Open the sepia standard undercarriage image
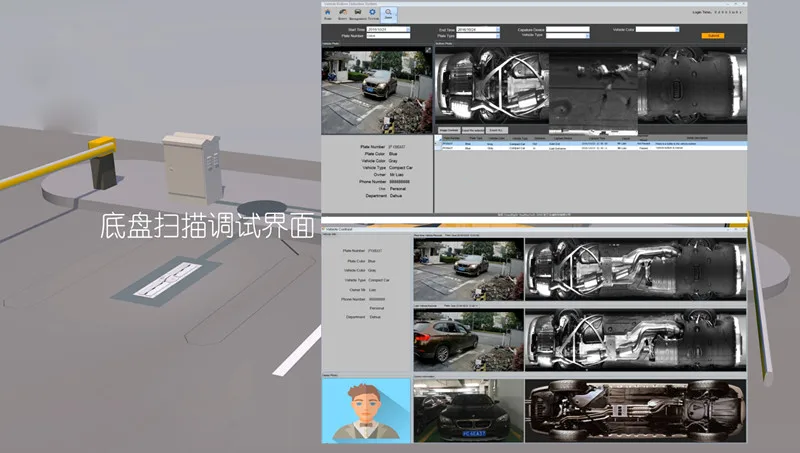Screen dimensions: 800x453 (x=635, y=410)
